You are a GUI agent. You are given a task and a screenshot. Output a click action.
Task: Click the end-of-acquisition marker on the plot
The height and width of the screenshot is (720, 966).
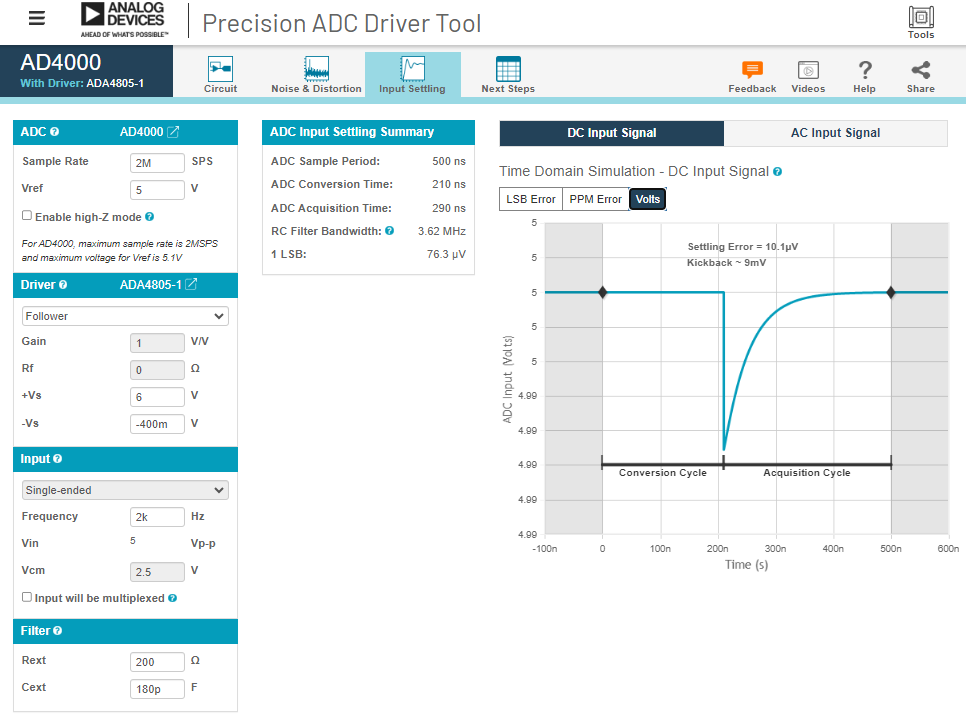click(x=890, y=292)
